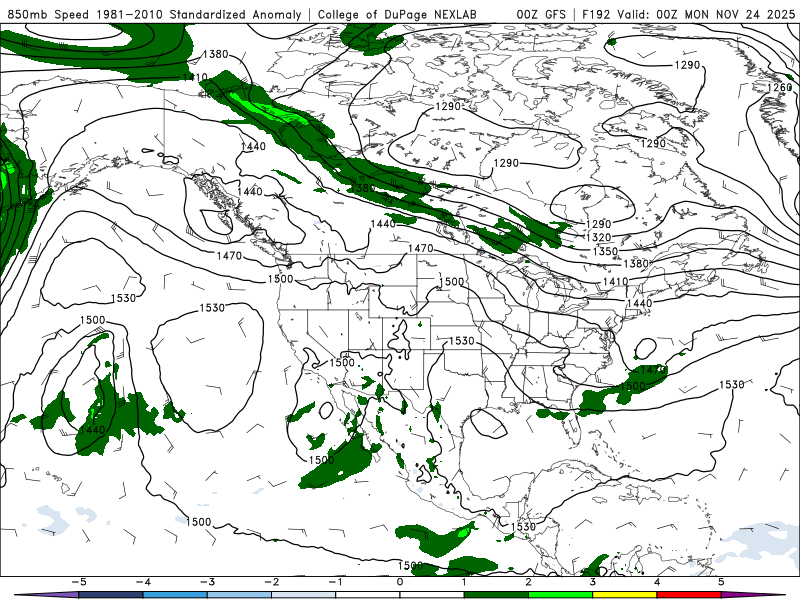Click the '850mb Speed 1981-2010 Standardized Anomaly' title
The image size is (800, 600).
point(154,14)
